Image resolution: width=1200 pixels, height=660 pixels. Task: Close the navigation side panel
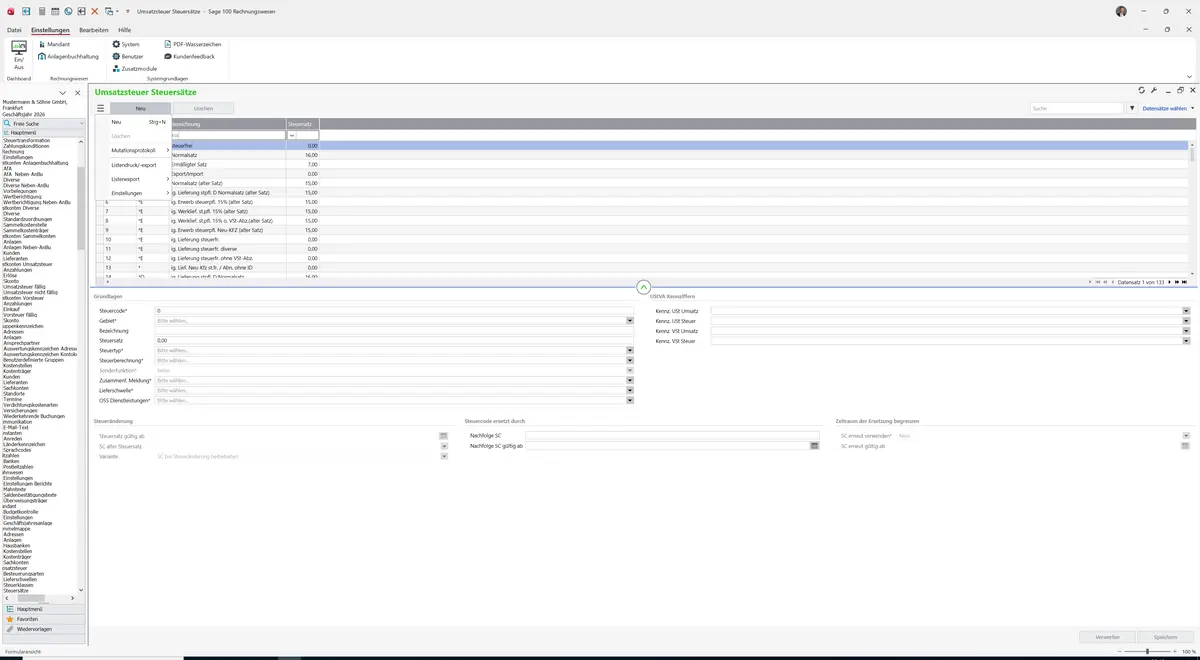78,93
